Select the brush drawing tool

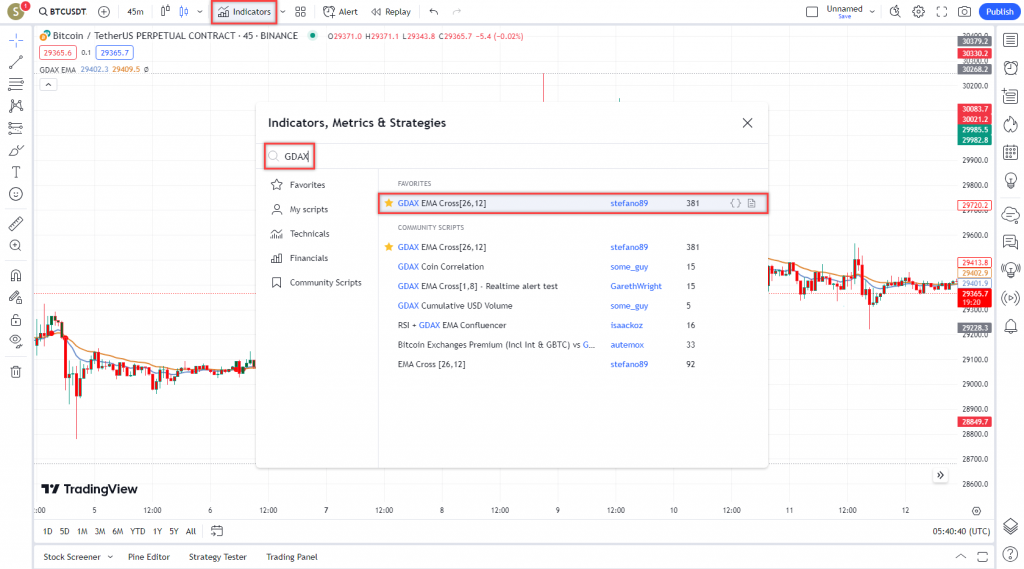click(x=16, y=150)
